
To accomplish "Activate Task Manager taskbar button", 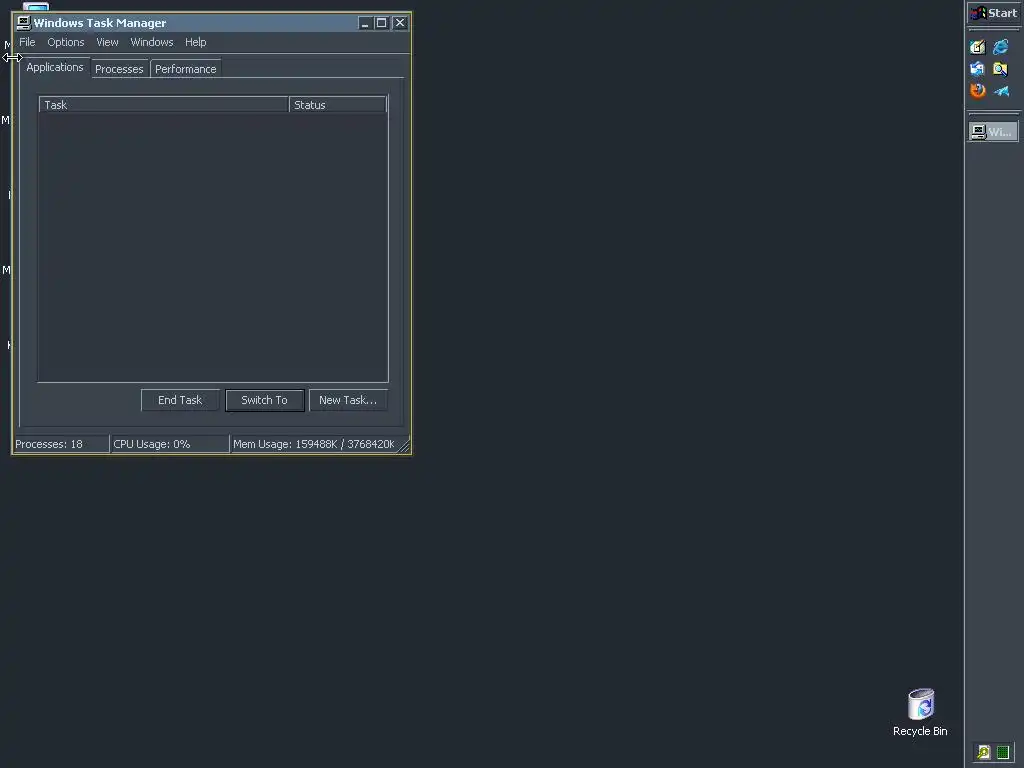I will coord(993,132).
